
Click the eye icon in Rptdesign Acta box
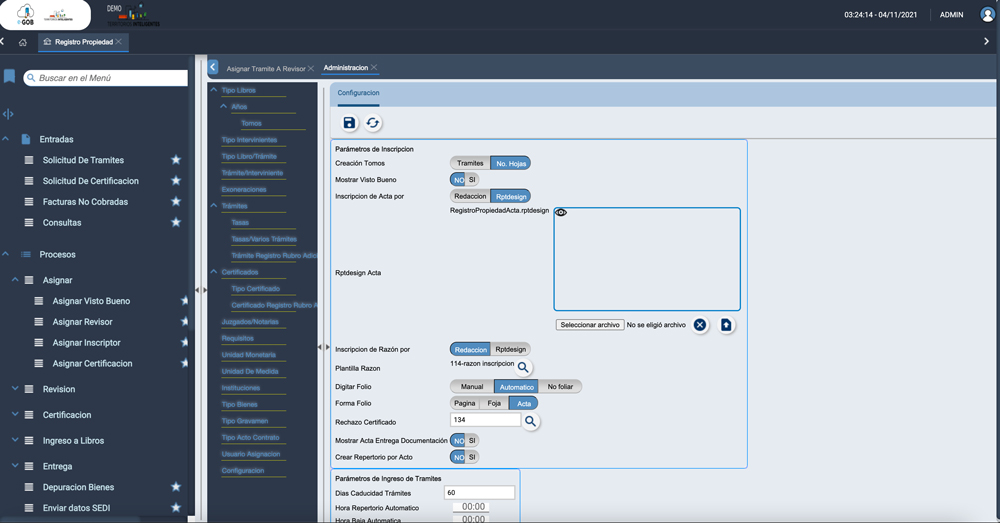click(x=561, y=213)
